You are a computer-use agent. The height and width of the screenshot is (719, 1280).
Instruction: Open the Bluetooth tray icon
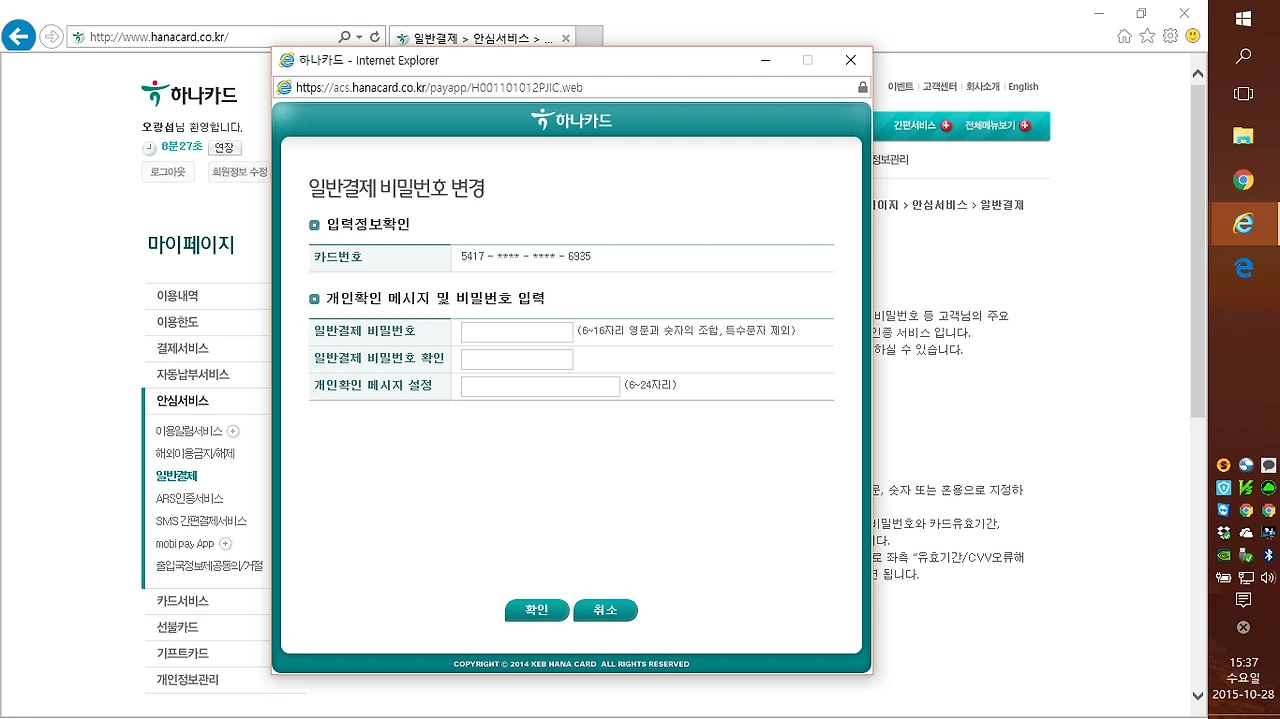point(1268,555)
